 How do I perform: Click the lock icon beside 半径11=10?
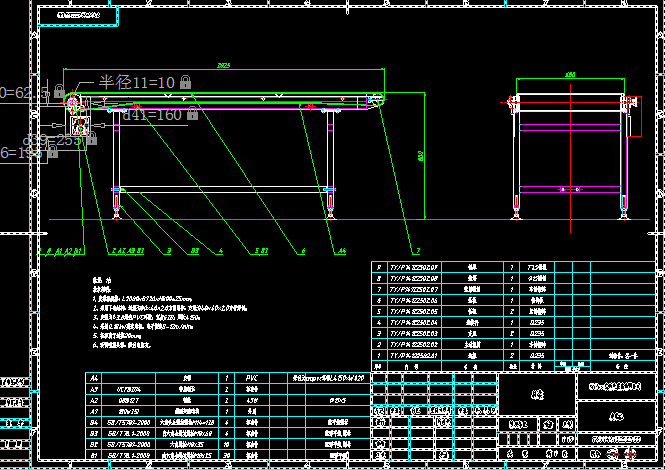tap(185, 82)
